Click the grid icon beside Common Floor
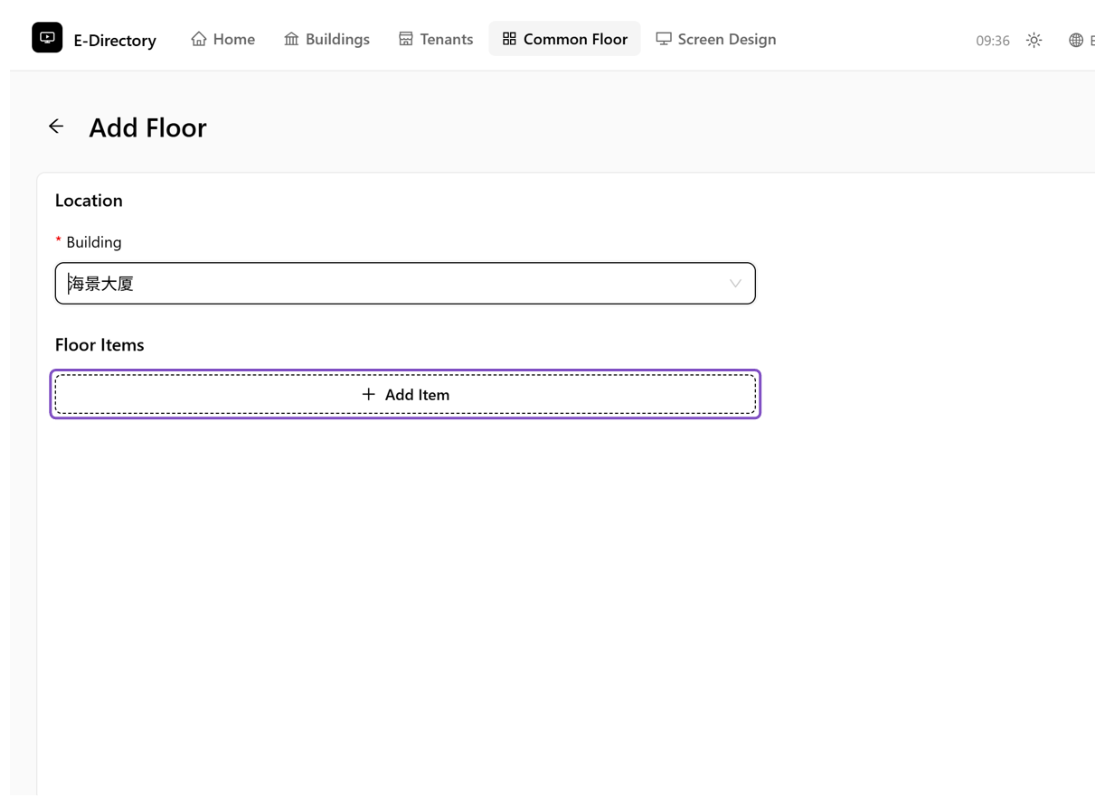1105x806 pixels. click(x=509, y=39)
